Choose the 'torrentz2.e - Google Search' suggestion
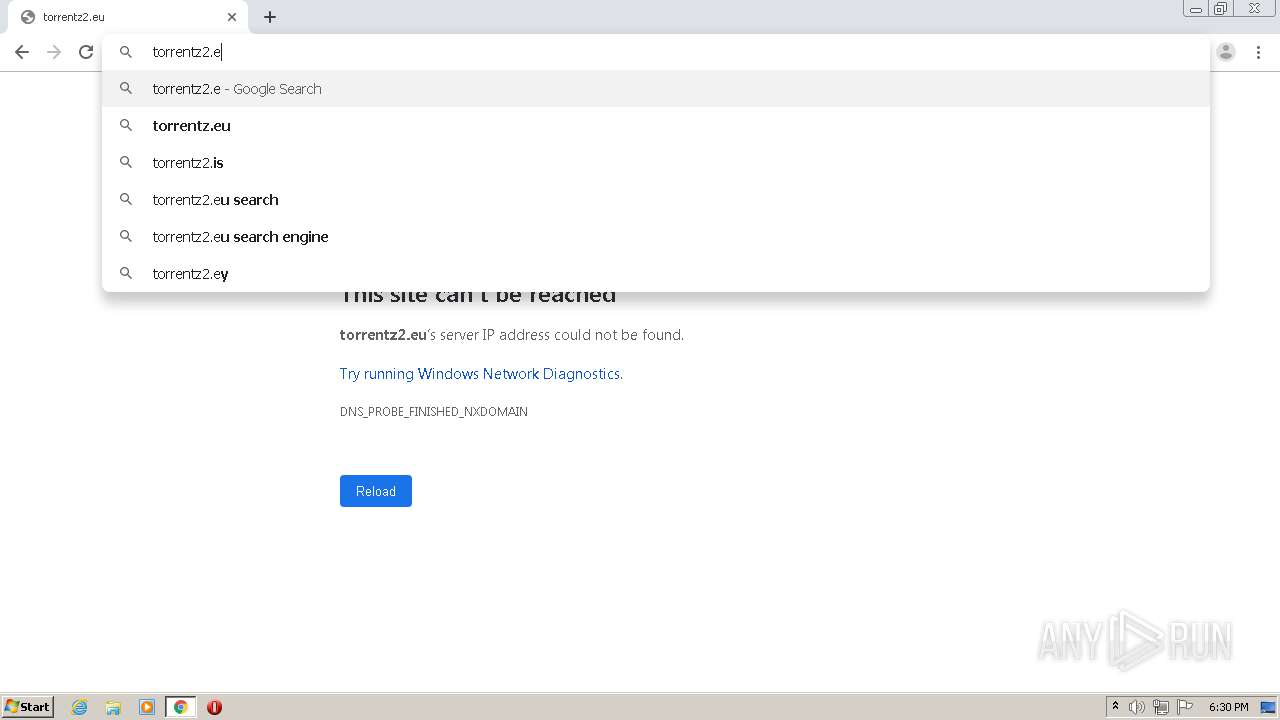The width and height of the screenshot is (1280, 720). tap(656, 89)
